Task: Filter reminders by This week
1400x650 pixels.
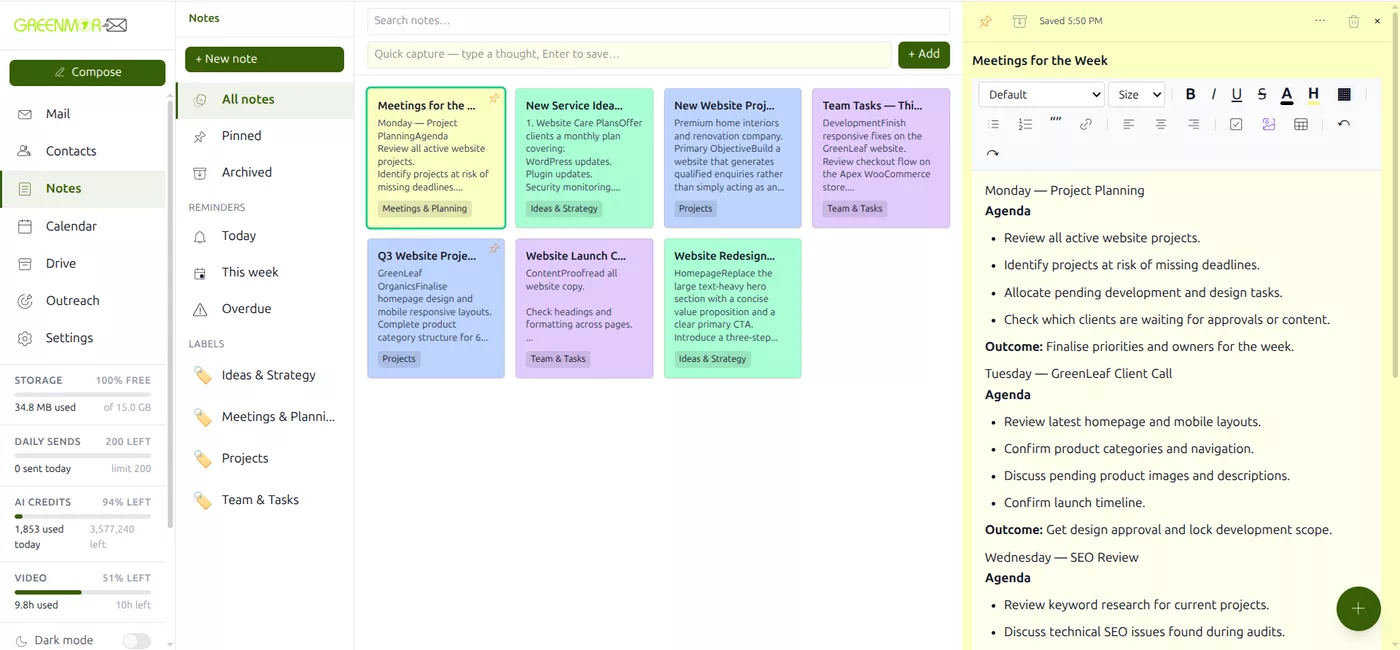Action: 265,272
